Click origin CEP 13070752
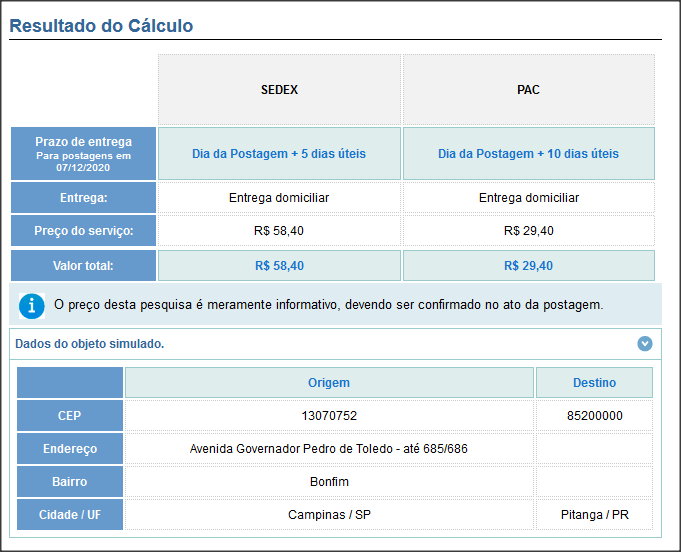The image size is (681, 552). 329,416
